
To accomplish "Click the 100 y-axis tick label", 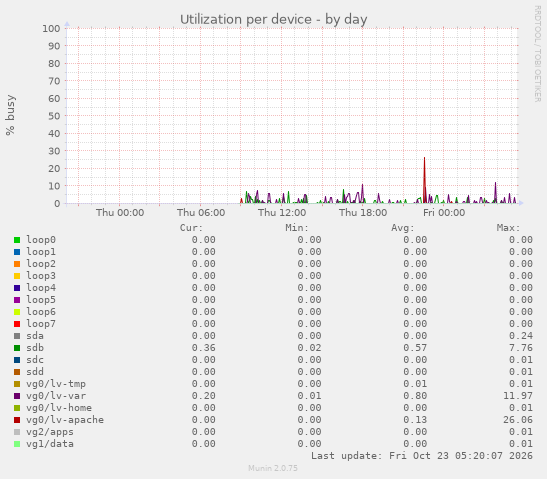I will (51, 28).
